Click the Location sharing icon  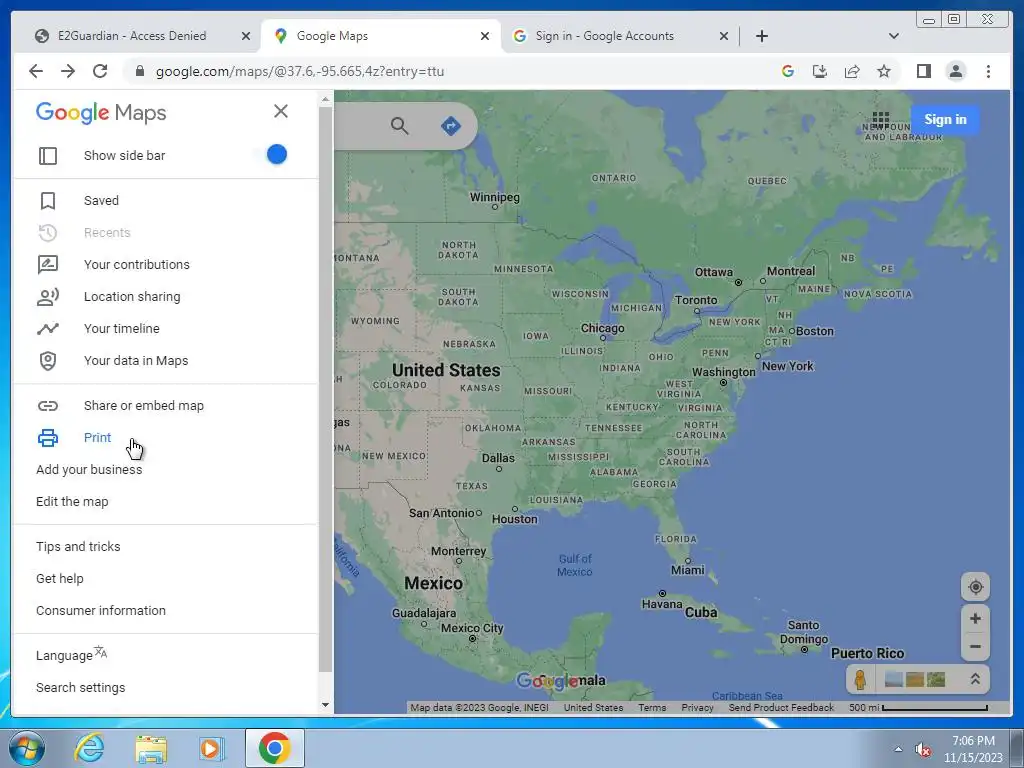click(x=48, y=296)
